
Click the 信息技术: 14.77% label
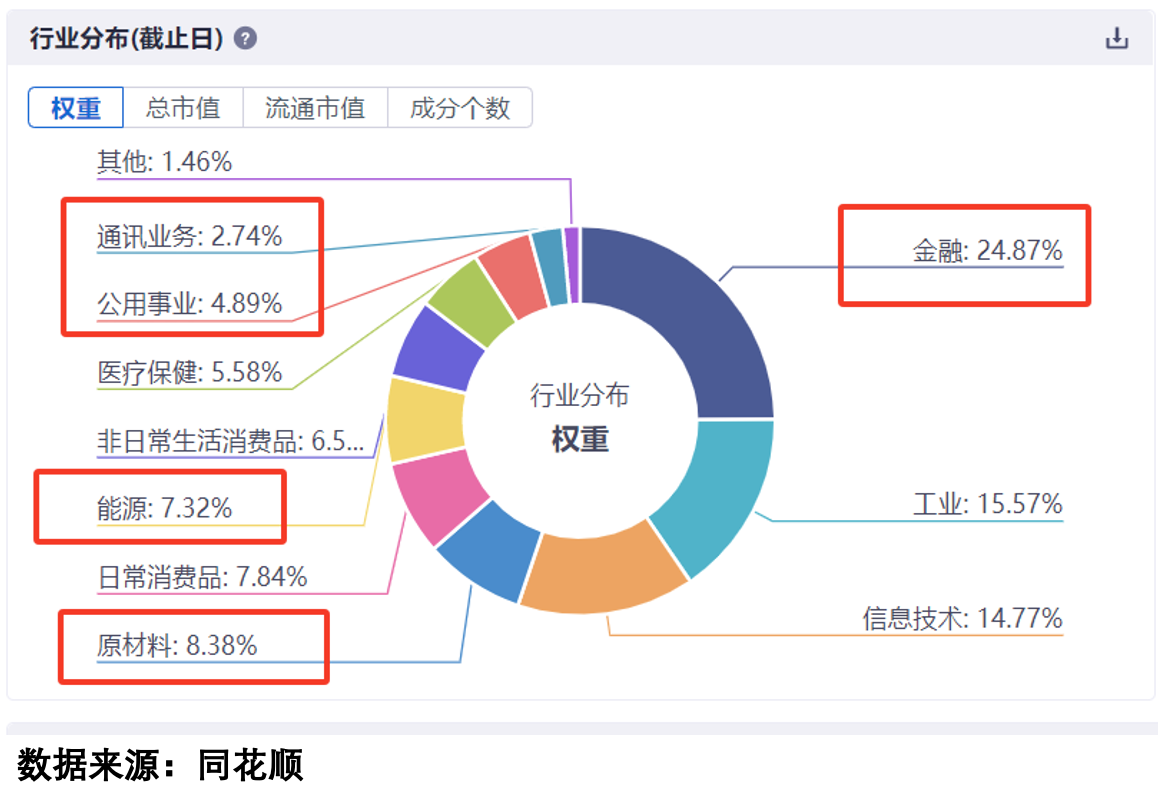click(962, 618)
